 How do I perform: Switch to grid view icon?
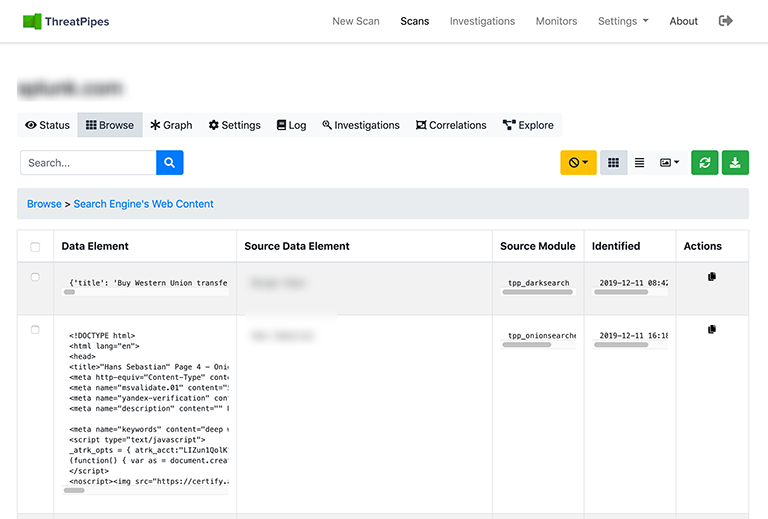[614, 163]
